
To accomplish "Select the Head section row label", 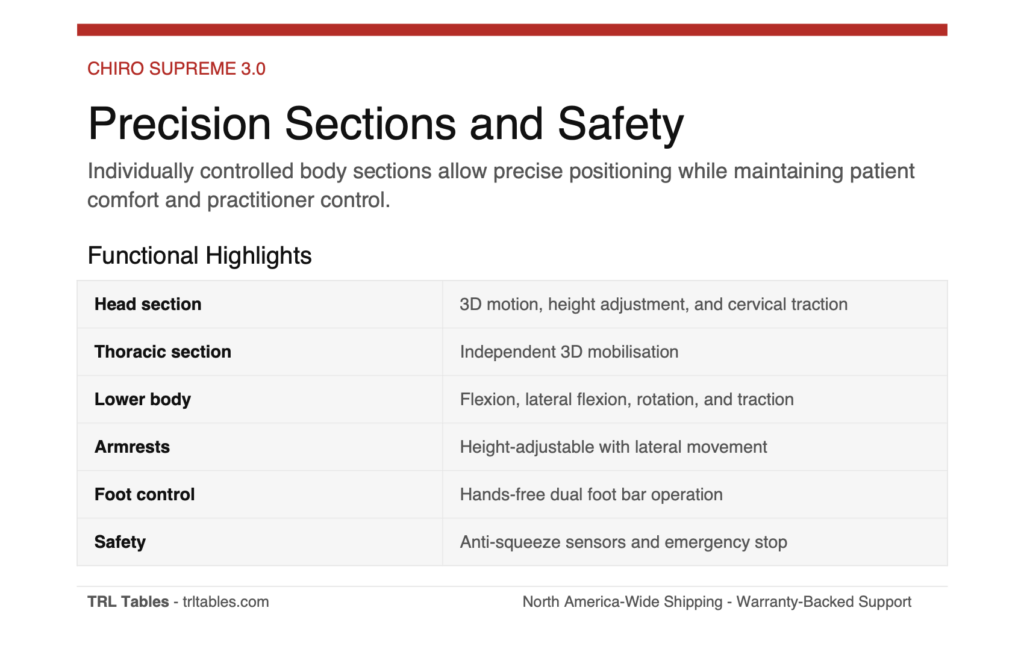I will coord(148,304).
